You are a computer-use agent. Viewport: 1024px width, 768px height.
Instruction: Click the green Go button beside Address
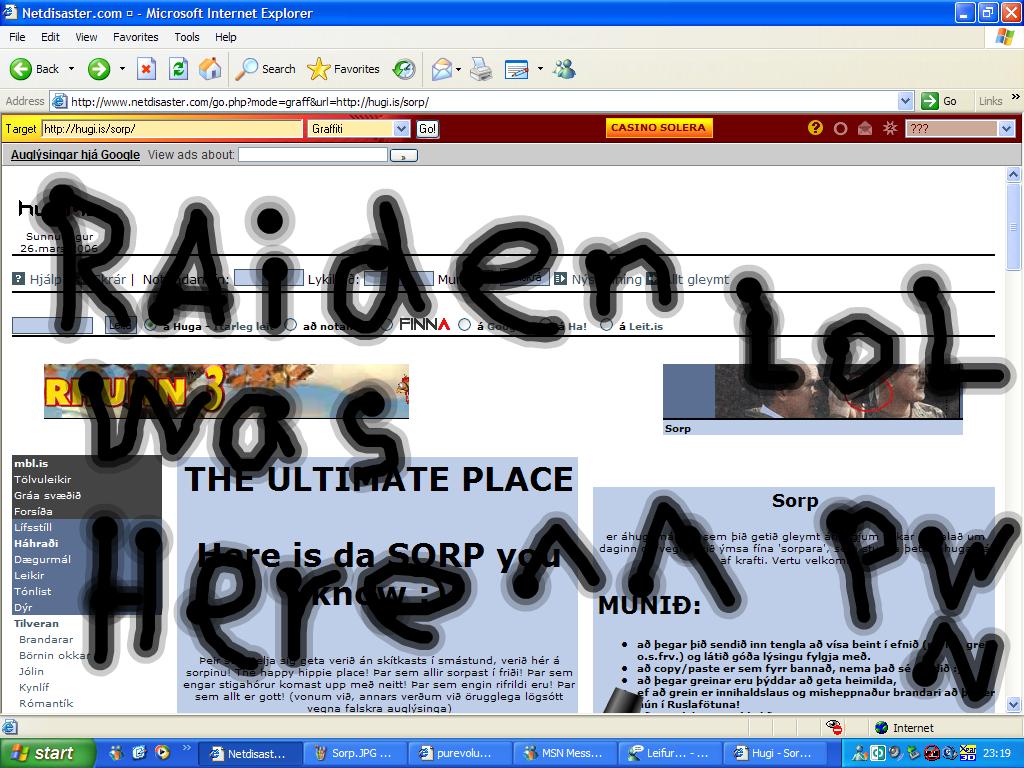coord(940,101)
